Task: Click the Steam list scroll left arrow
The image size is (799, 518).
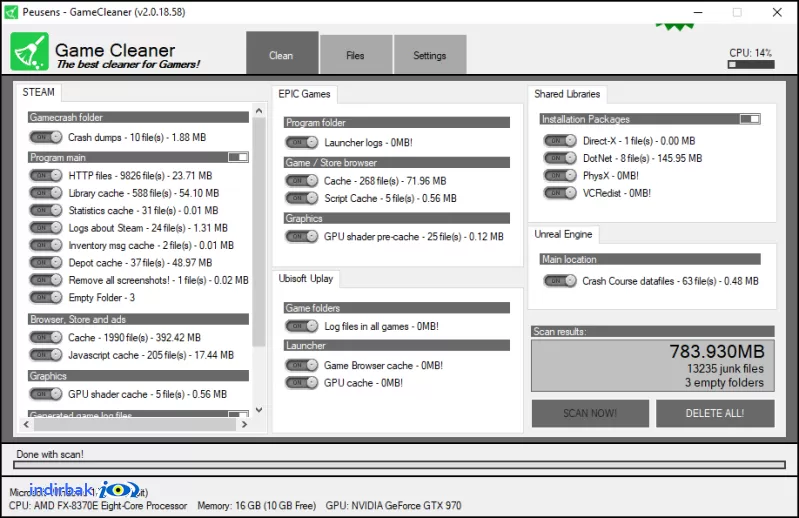Action: click(26, 424)
